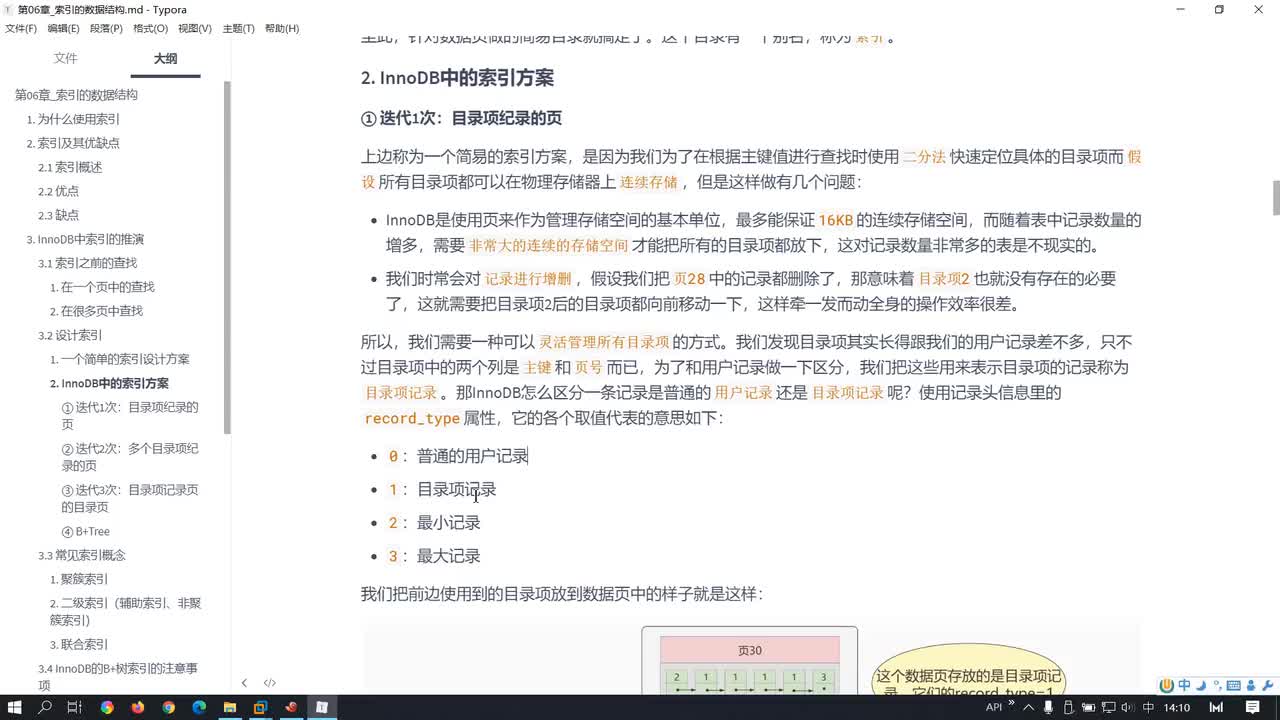Click the Typora taskbar icon
Viewport: 1280px width, 720px height.
[x=322, y=707]
